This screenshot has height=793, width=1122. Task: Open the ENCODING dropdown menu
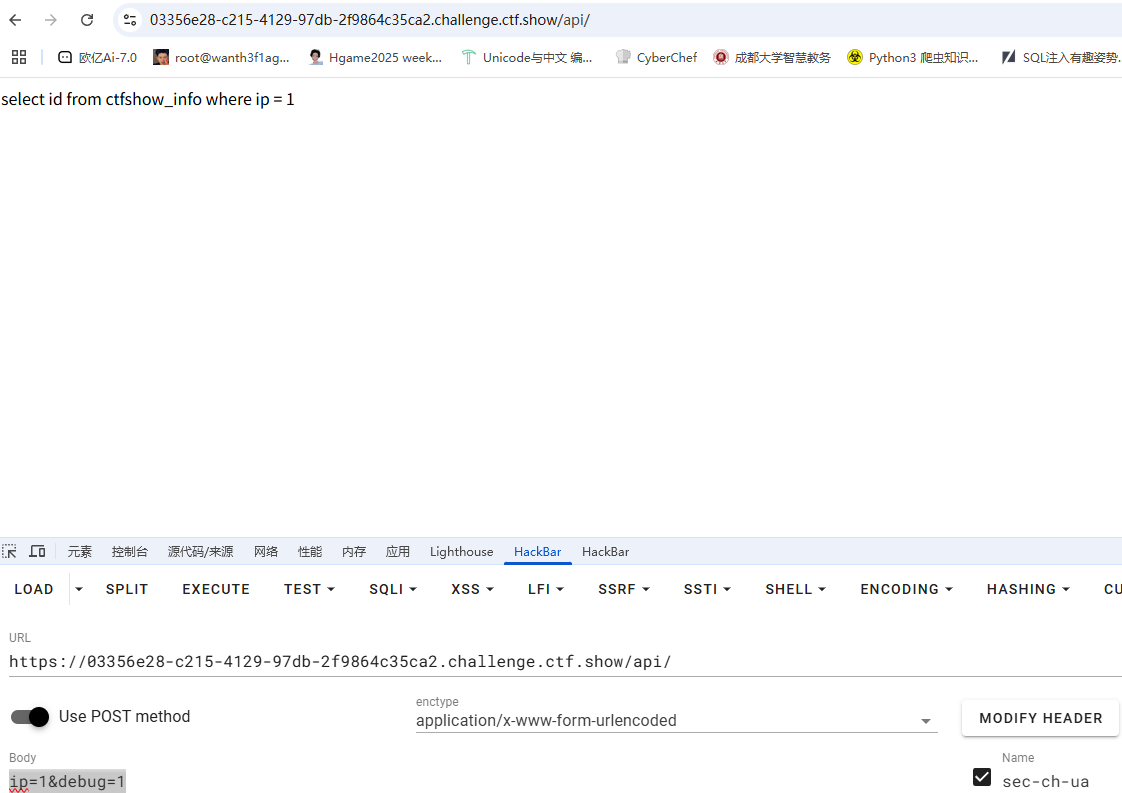[906, 589]
